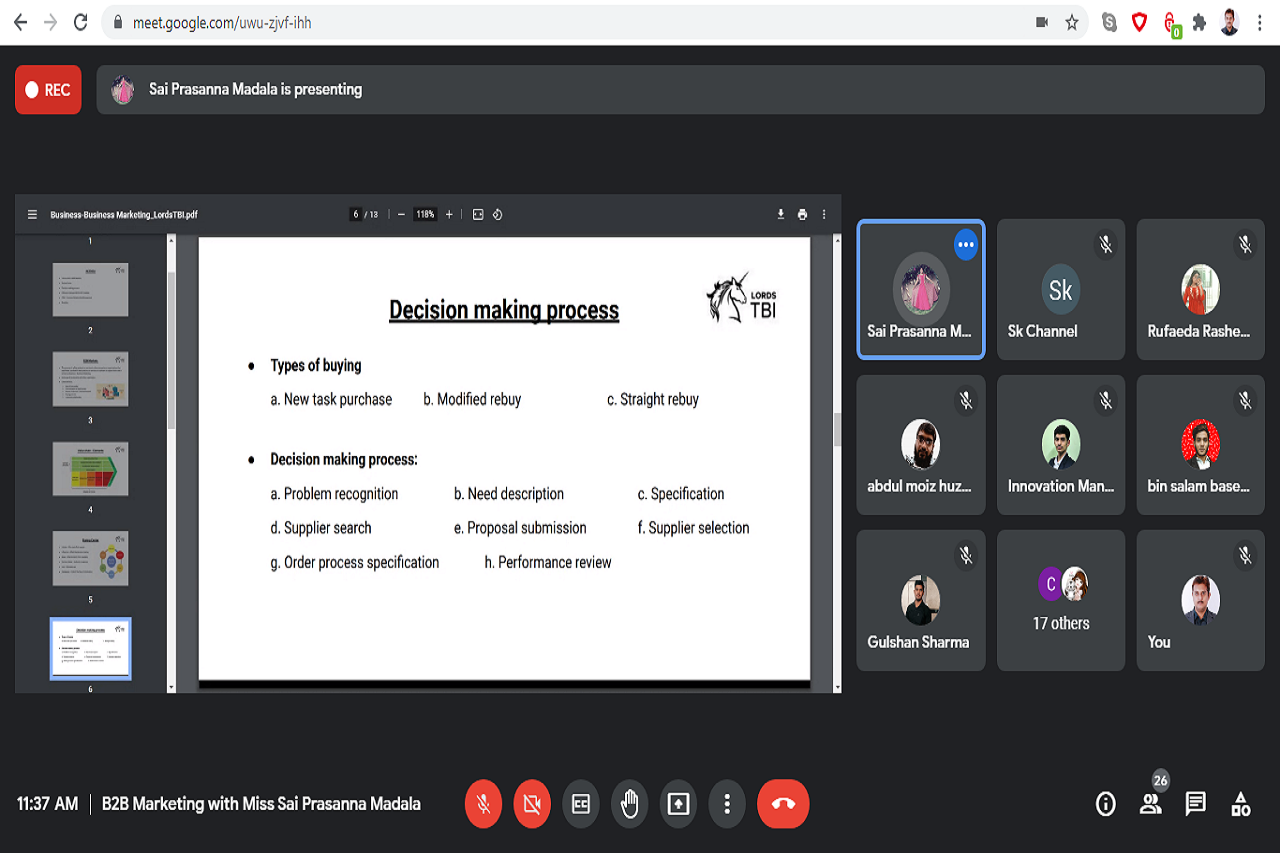Open the PDF viewer's three-dot more actions menu
1280x853 pixels.
pos(824,214)
